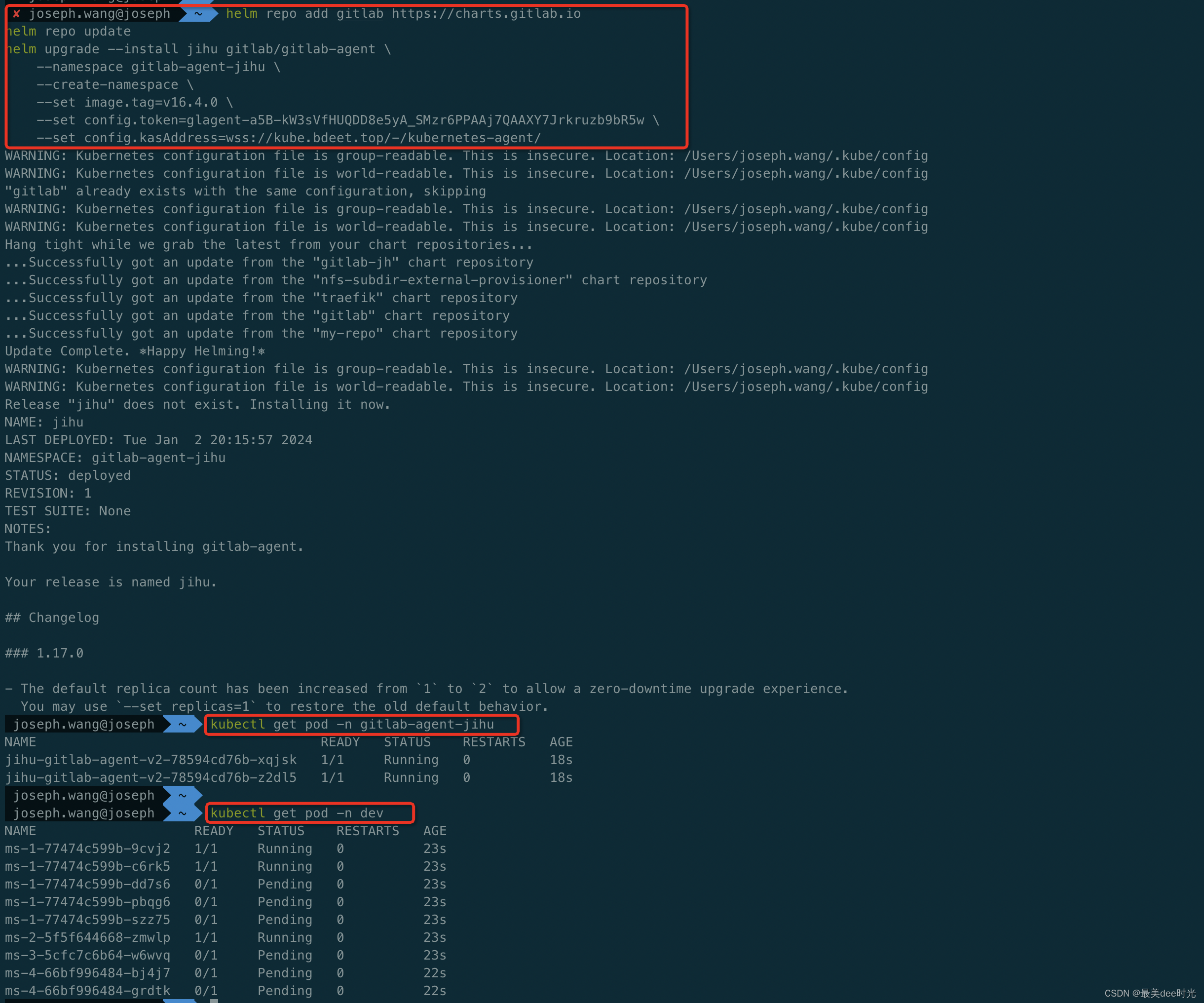
Task: Click Running status of pod ms-2-5f5f644668-zmwlp
Action: coord(285,938)
